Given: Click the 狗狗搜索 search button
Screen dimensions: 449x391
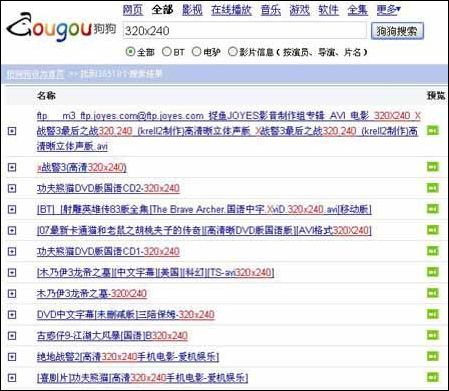Looking at the screenshot, I should [397, 31].
